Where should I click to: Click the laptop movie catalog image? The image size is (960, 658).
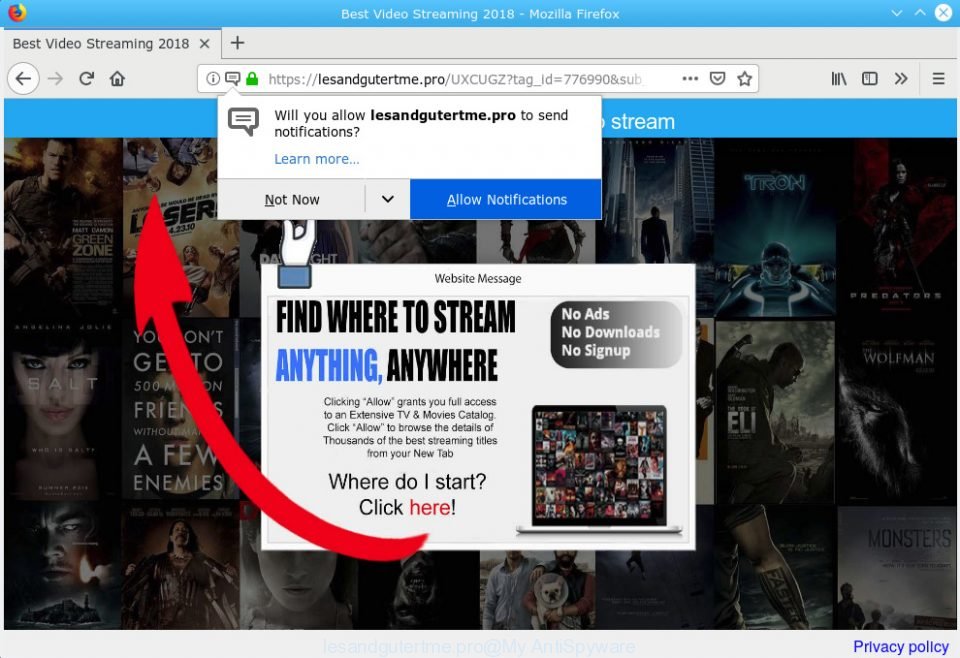coord(599,468)
